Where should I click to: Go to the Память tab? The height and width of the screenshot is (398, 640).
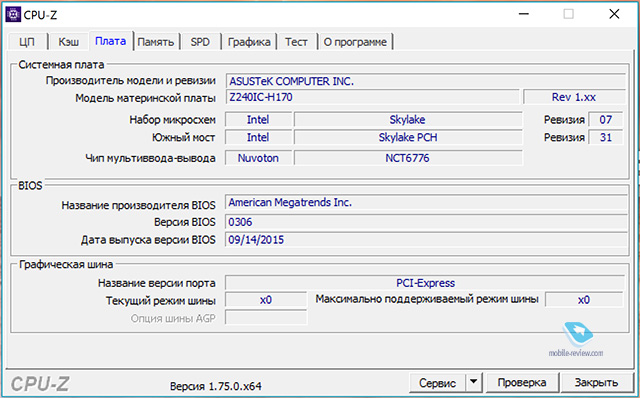[156, 42]
